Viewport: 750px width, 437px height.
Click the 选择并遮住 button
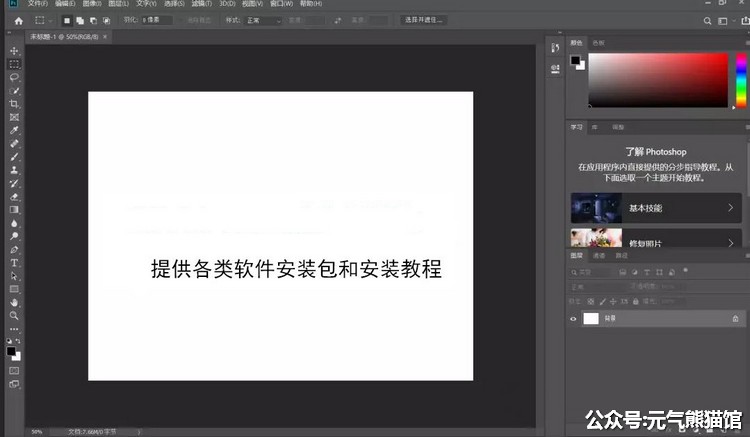pos(424,20)
